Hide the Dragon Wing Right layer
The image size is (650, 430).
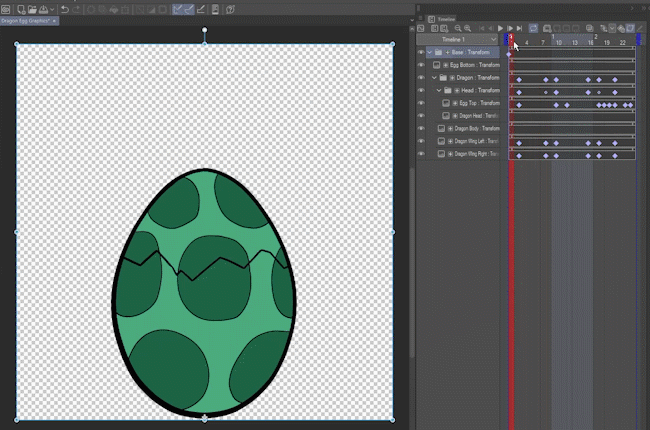421,155
